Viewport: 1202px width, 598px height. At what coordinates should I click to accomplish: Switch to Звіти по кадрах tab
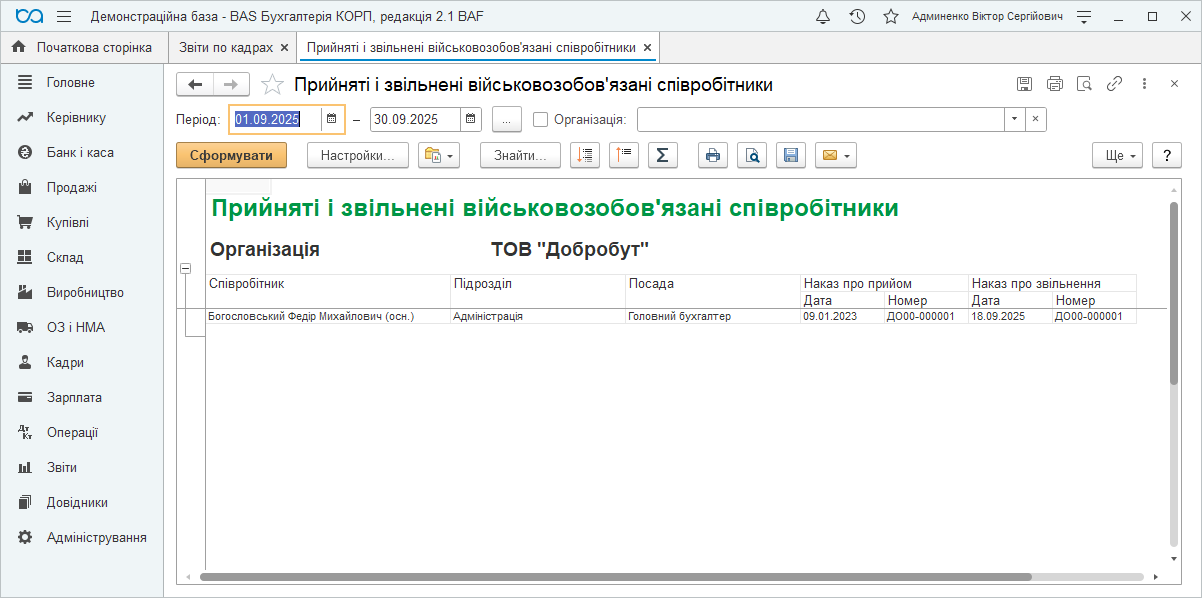(x=225, y=48)
